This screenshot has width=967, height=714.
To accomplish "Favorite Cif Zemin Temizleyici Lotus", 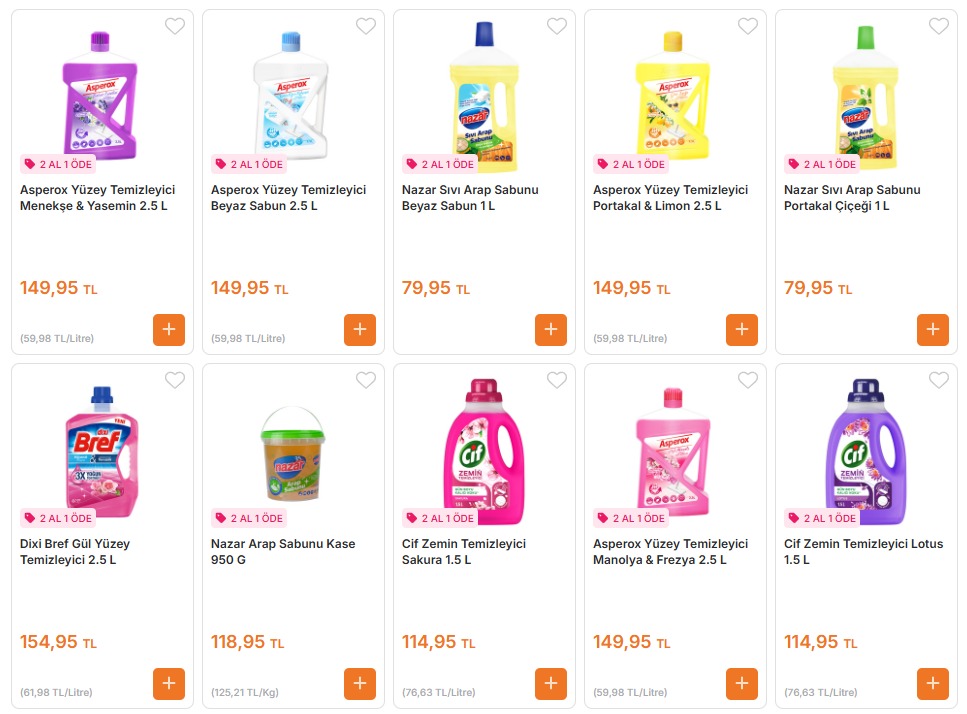I will pyautogui.click(x=939, y=380).
